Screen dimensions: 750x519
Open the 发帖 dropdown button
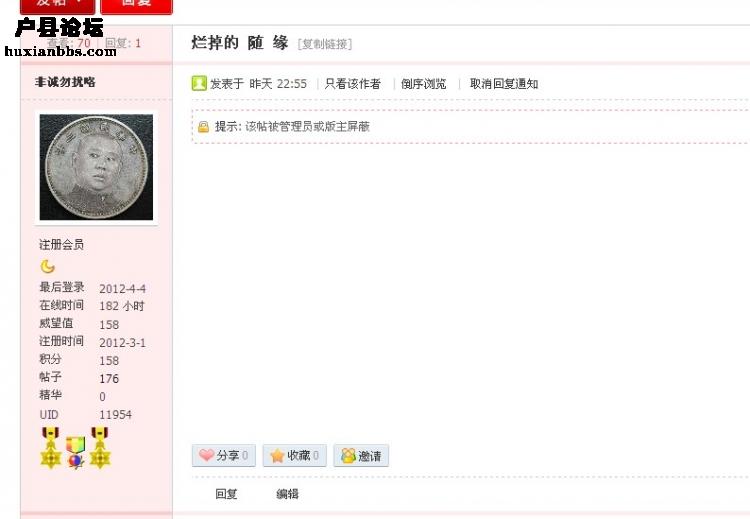(x=57, y=4)
